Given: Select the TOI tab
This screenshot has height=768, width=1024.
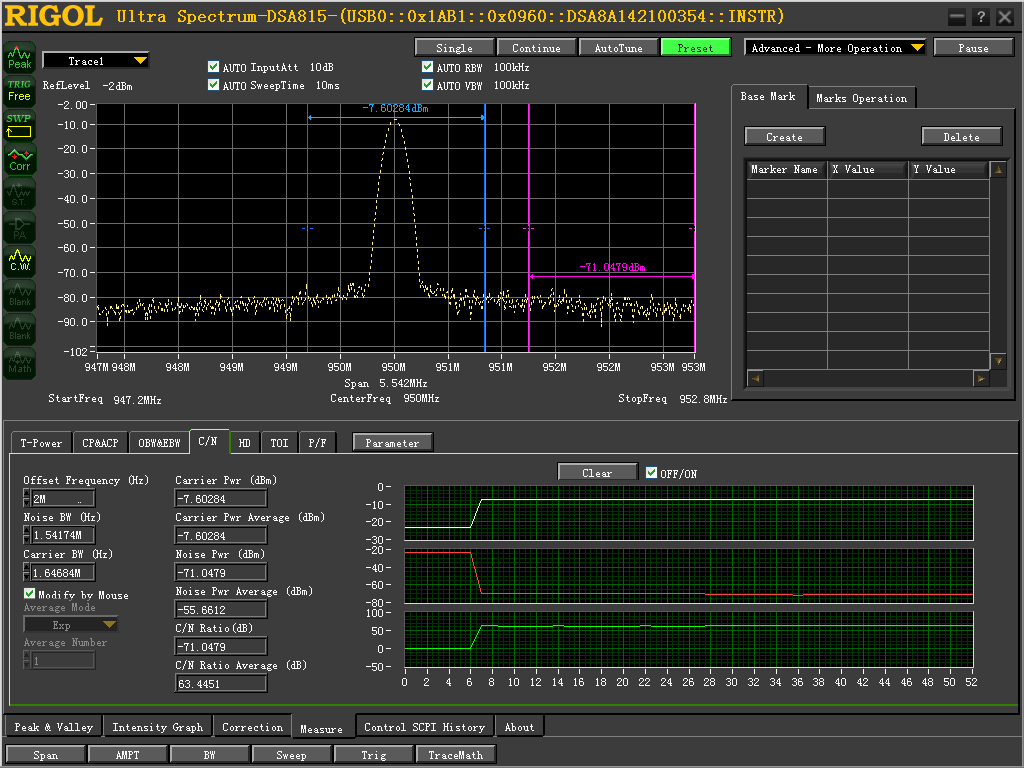Looking at the screenshot, I should point(280,443).
